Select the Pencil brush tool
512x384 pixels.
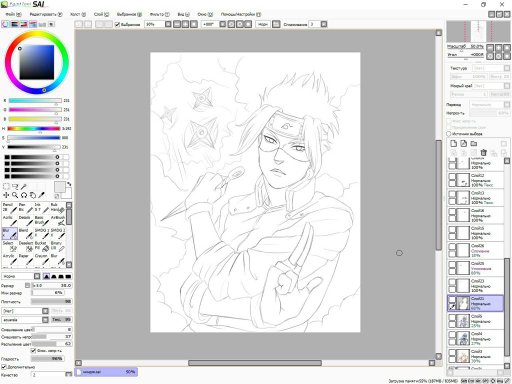click(9, 208)
